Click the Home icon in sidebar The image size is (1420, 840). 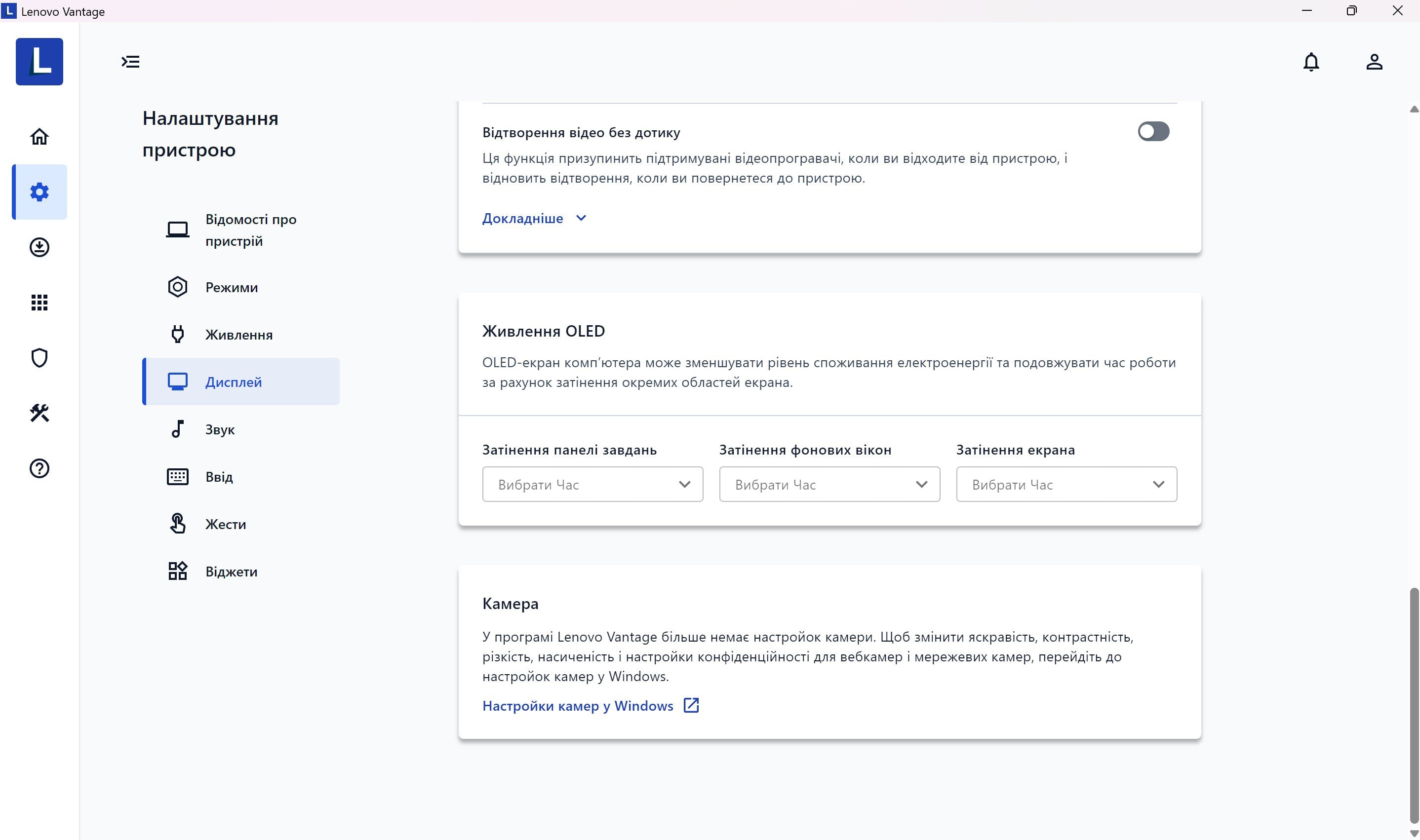pos(40,136)
